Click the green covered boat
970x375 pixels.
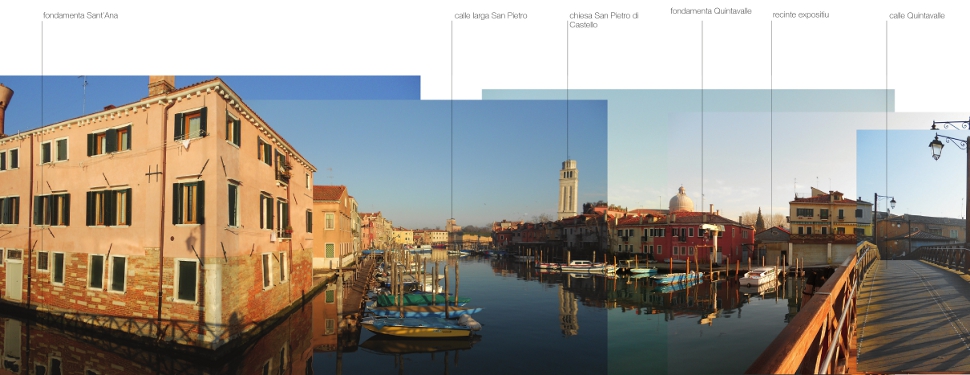422,300
